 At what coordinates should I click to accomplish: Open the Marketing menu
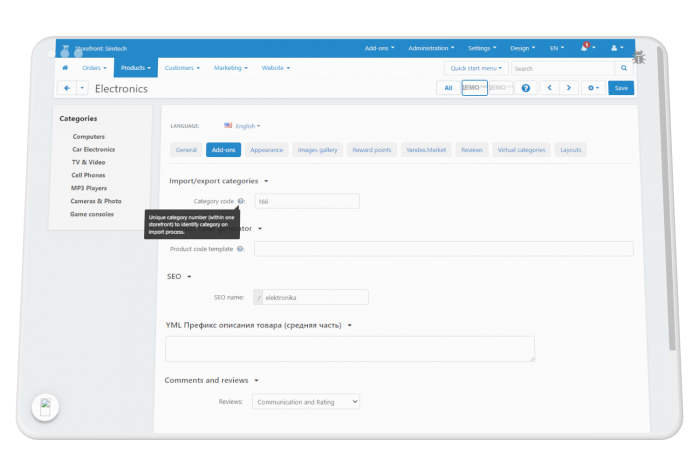[x=230, y=68]
